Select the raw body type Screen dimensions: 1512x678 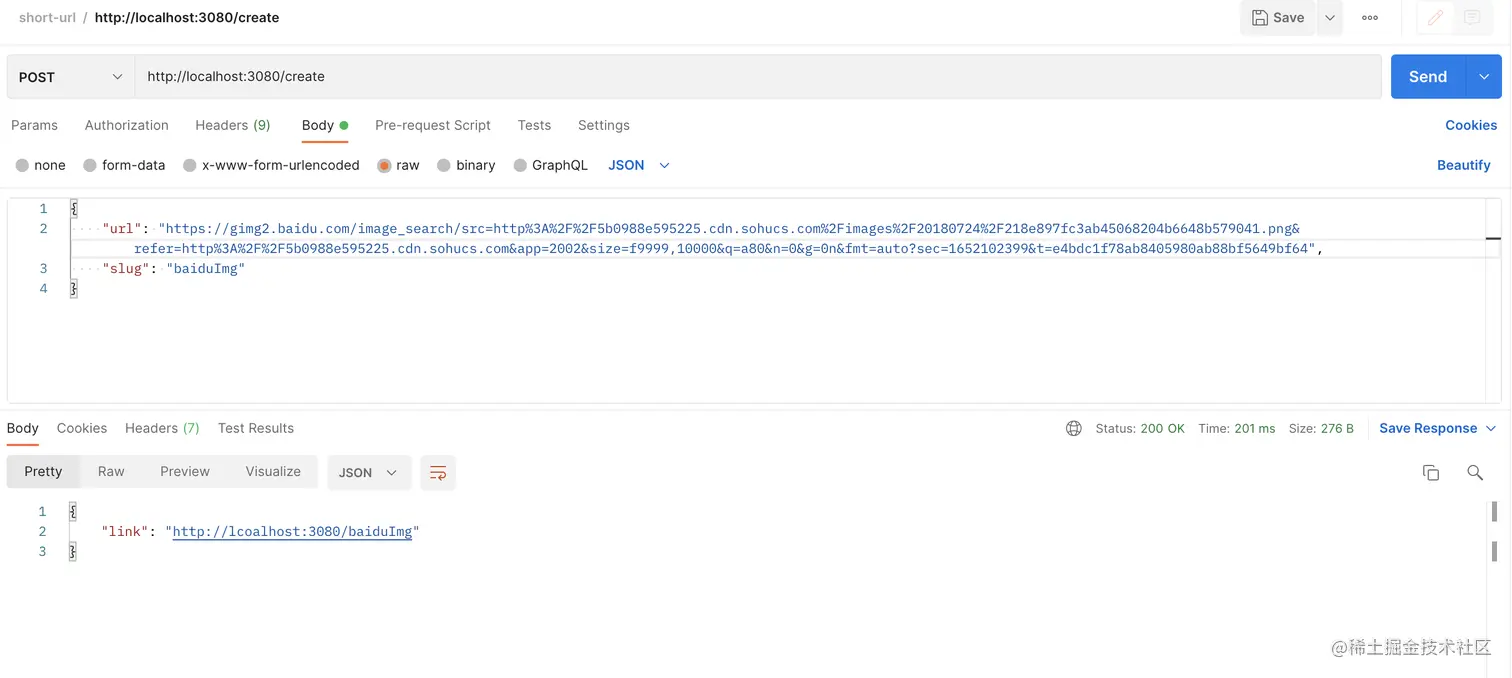point(399,165)
